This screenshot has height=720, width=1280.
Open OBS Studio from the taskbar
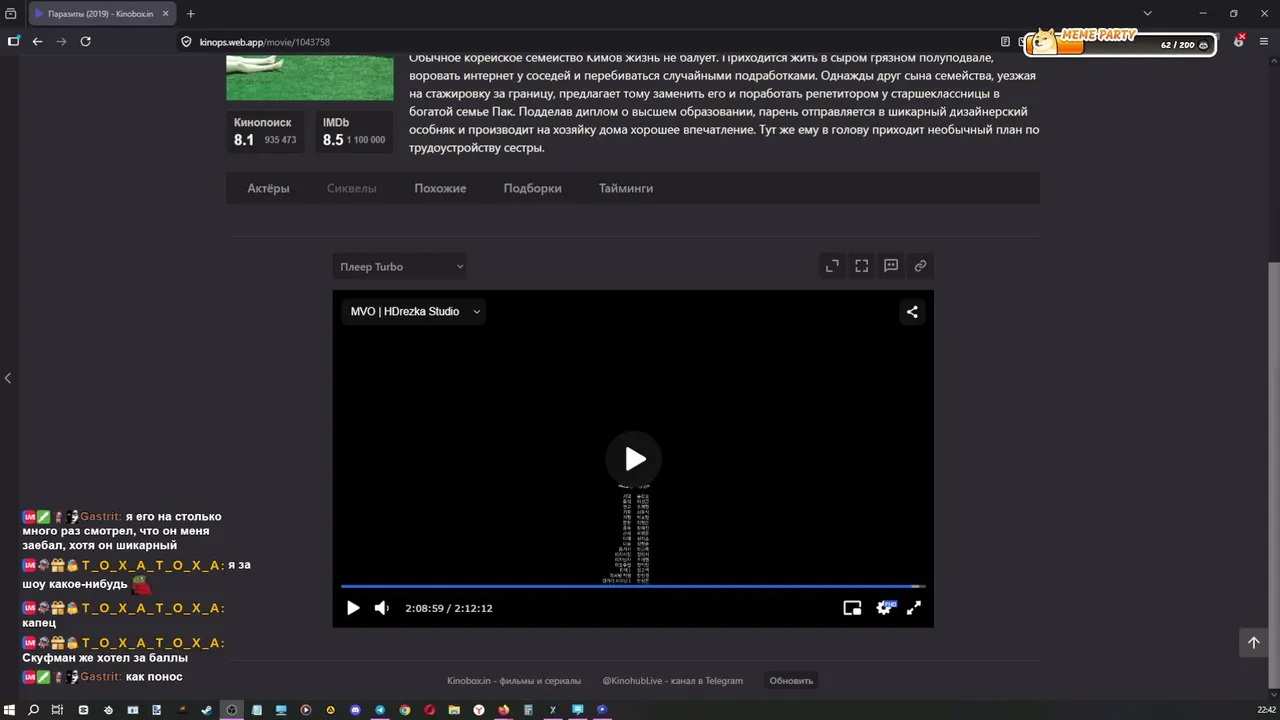(x=232, y=710)
